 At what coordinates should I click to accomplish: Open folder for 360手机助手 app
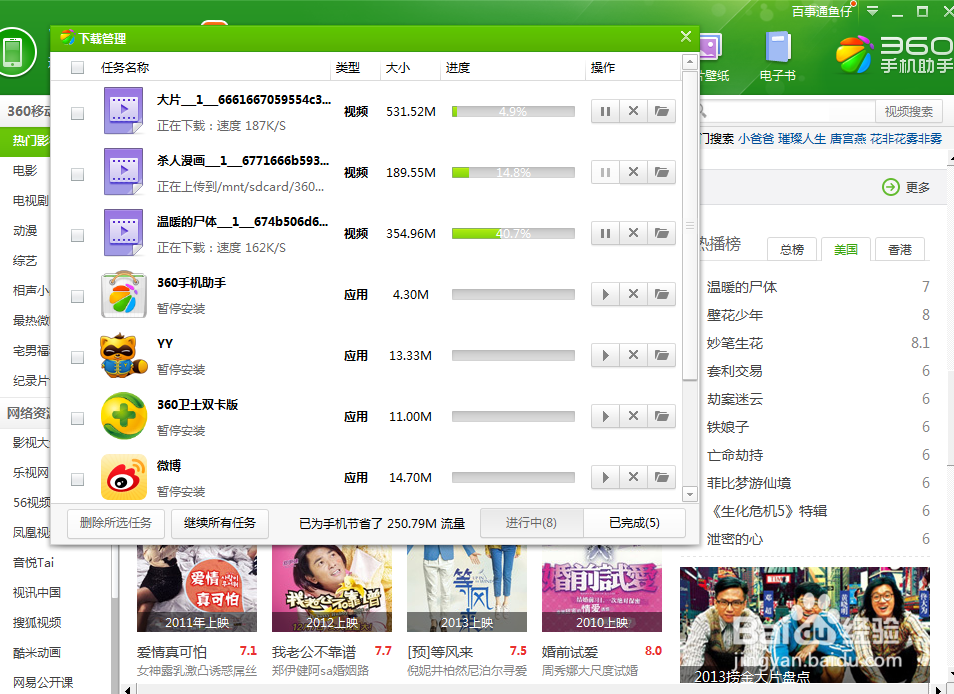point(661,294)
